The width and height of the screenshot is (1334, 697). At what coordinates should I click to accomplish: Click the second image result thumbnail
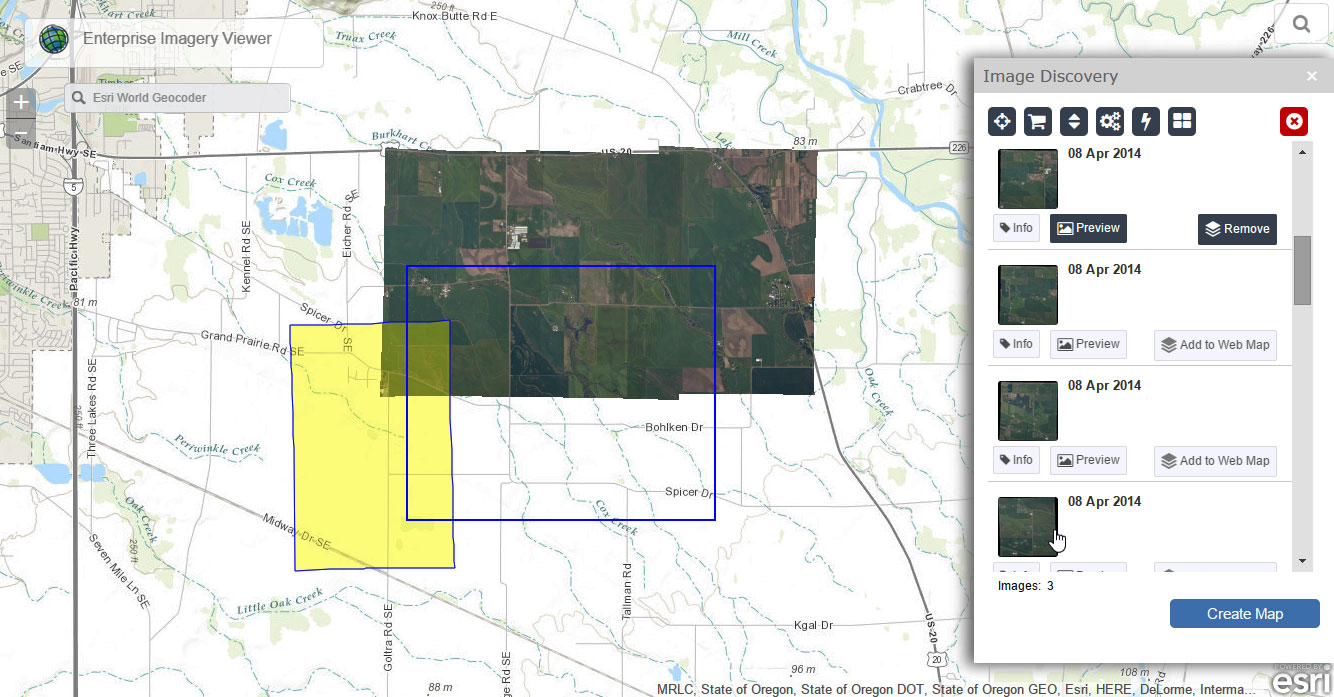(1028, 295)
